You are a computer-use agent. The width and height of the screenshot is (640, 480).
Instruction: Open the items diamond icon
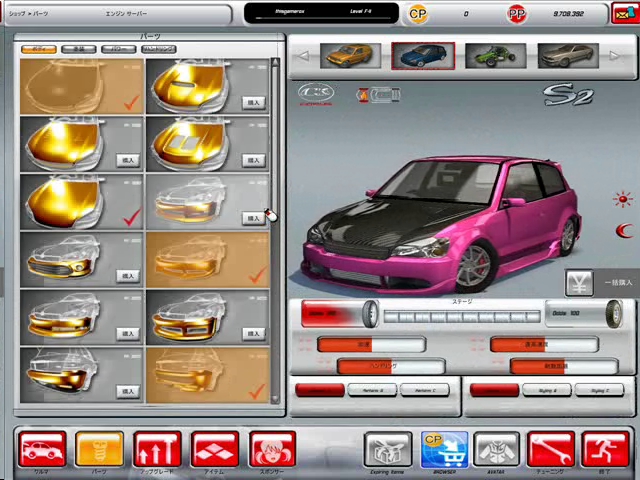214,450
